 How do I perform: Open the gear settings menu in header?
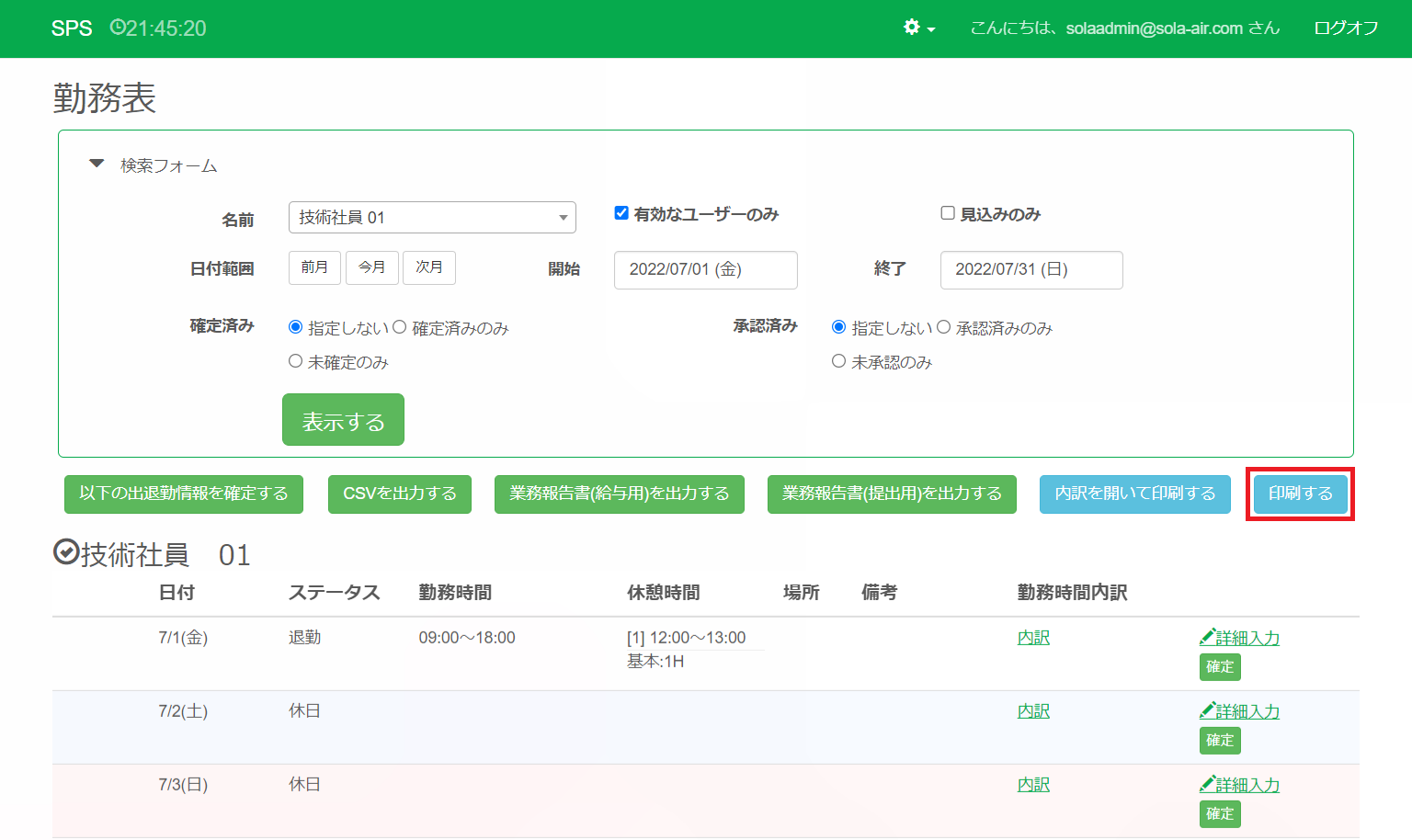pos(918,28)
